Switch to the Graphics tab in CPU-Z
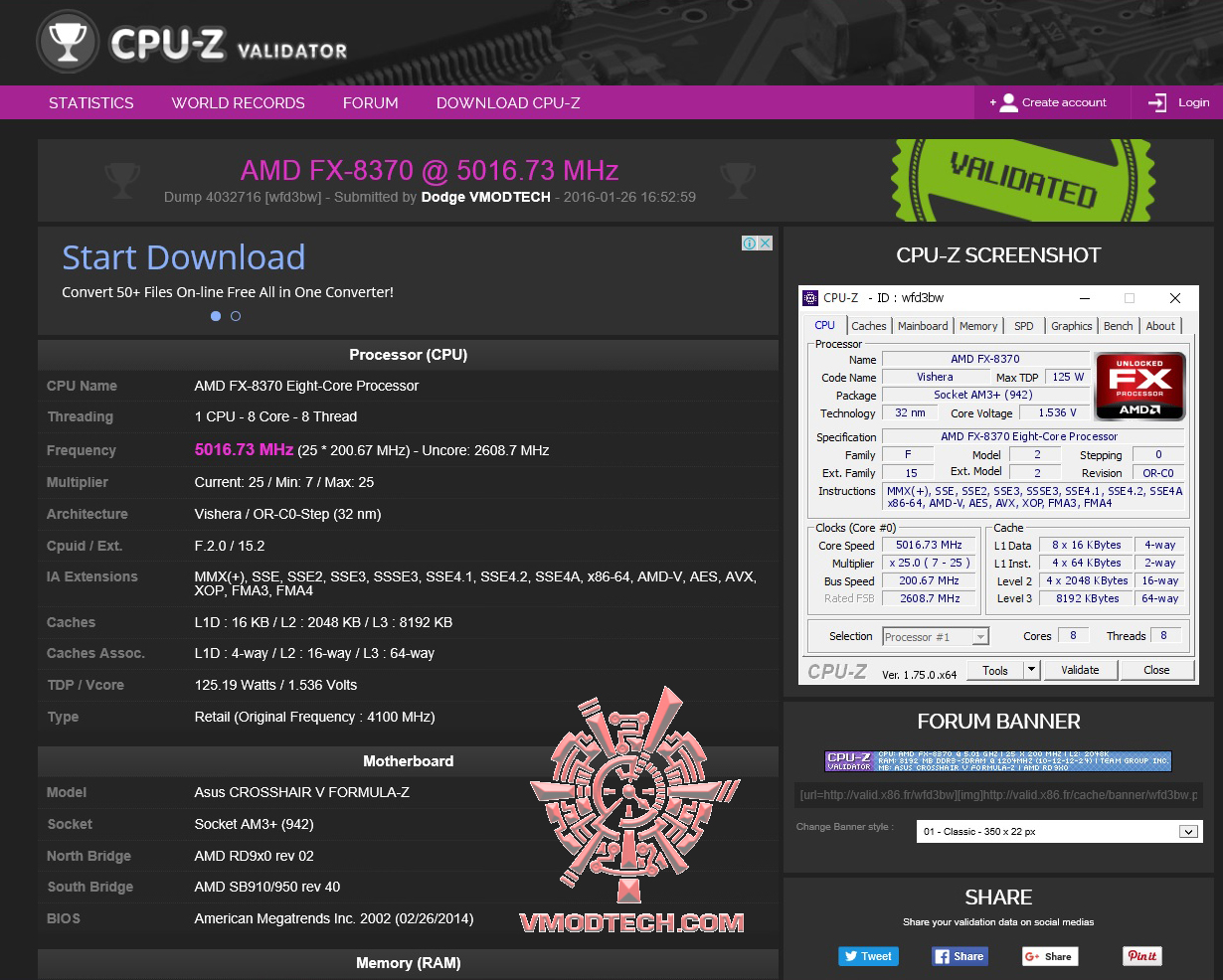 1072,326
